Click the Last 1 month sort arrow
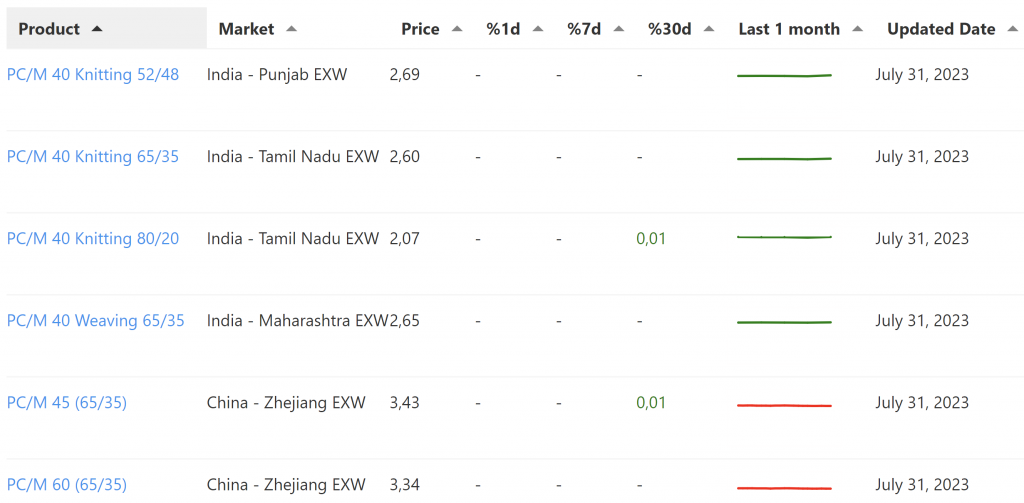 [x=857, y=29]
